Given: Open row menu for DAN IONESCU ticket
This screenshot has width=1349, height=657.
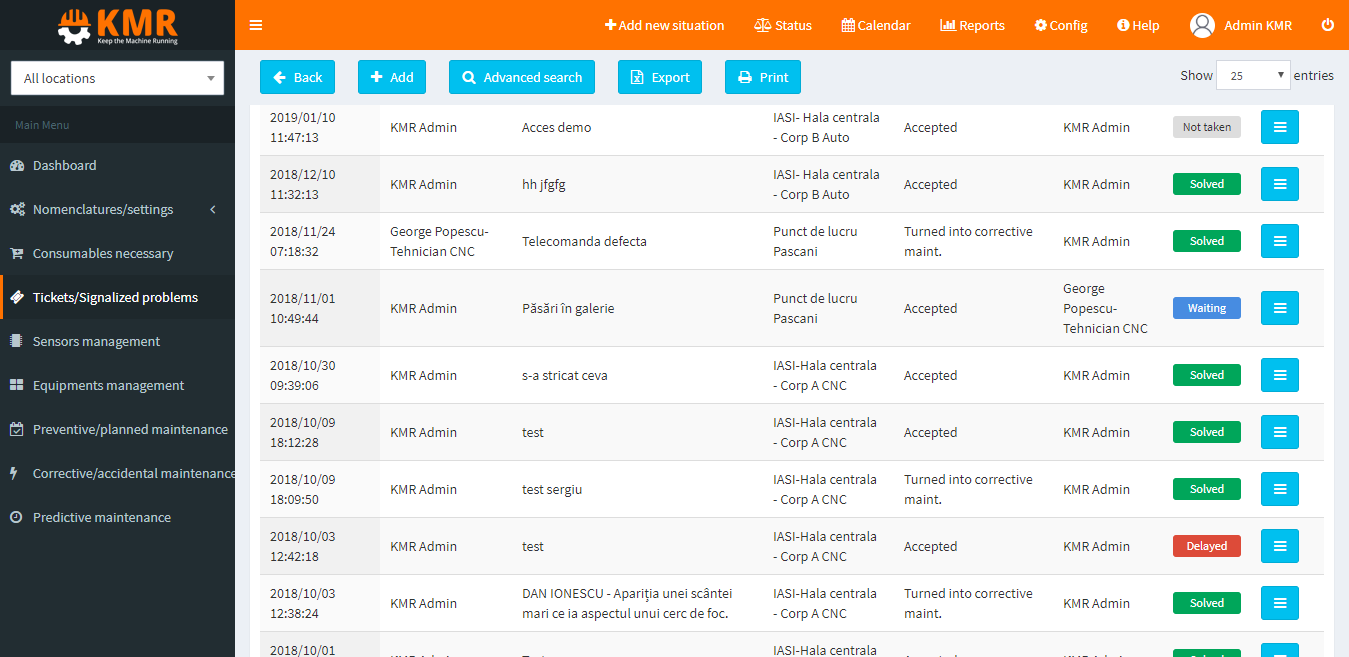Looking at the screenshot, I should point(1280,603).
